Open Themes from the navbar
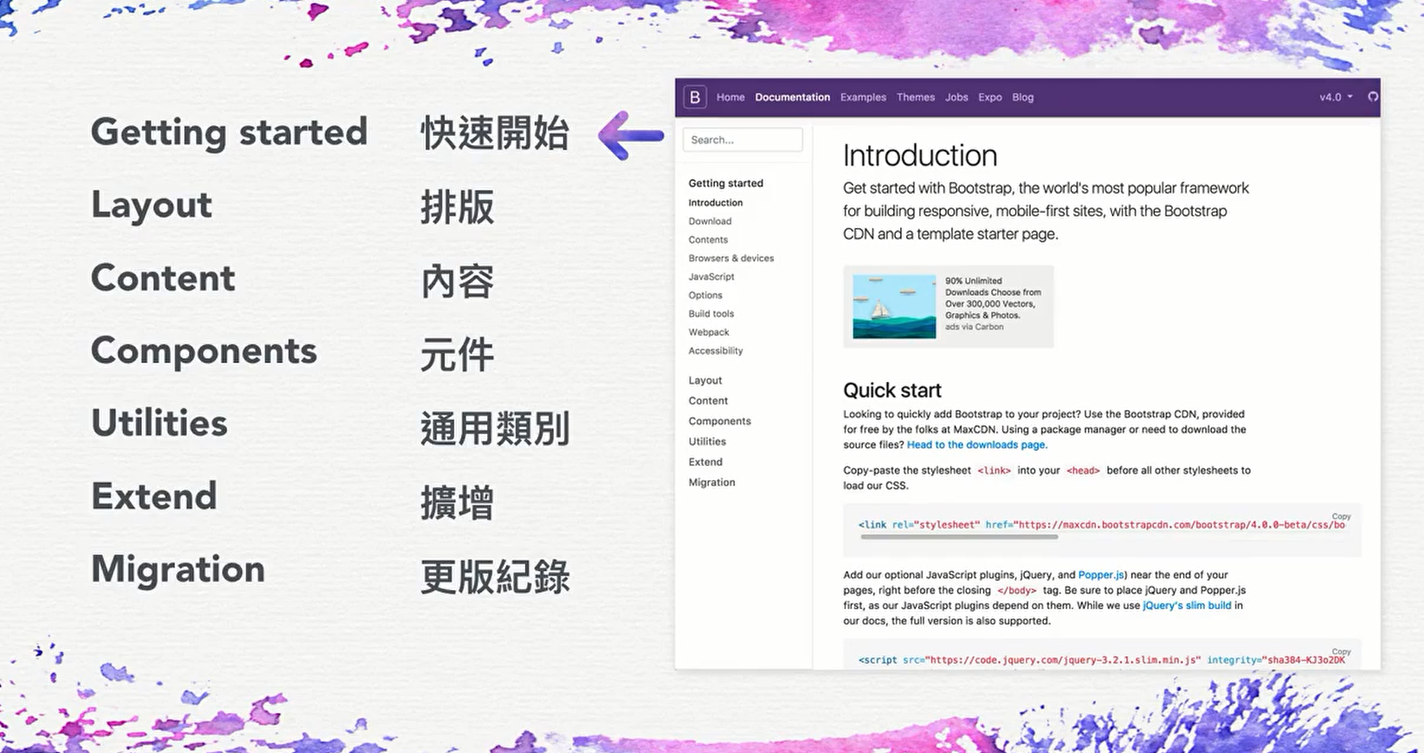 915,97
